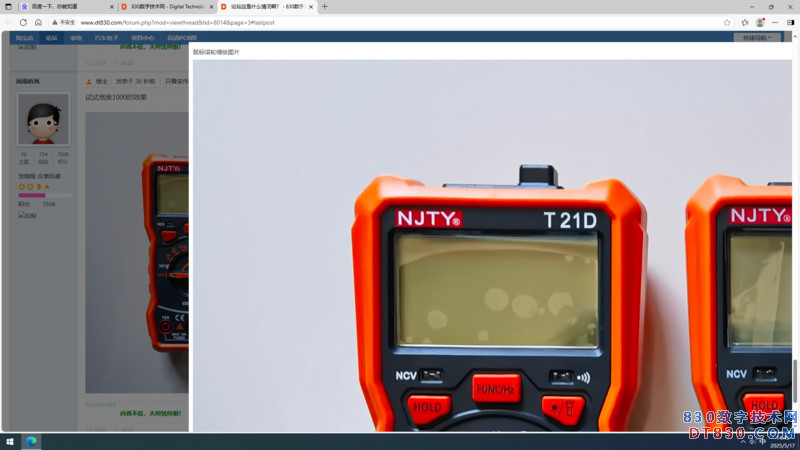Open the tab actions menu at far left of tab strip
The width and height of the screenshot is (800, 450).
[x=9, y=7]
